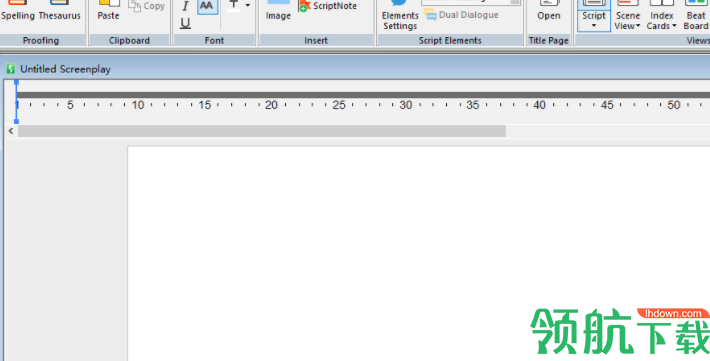Image resolution: width=710 pixels, height=361 pixels.
Task: Expand the Script view dropdown arrow
Action: coord(594,26)
